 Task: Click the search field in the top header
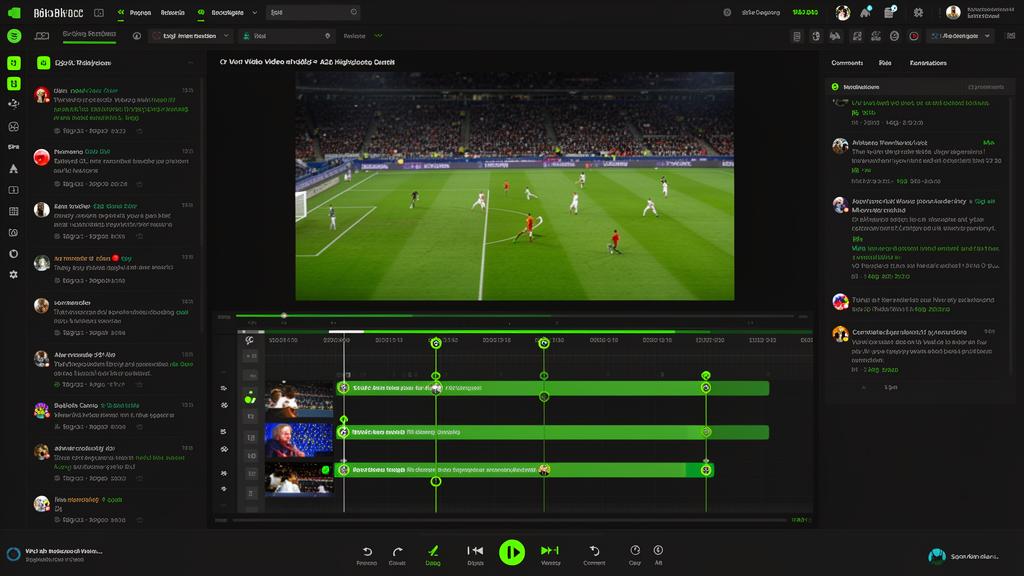click(x=313, y=12)
